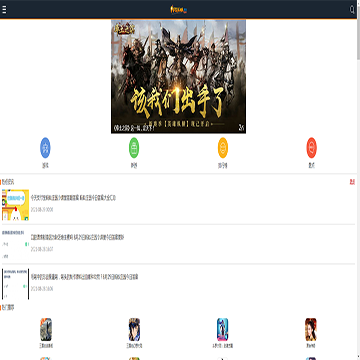This screenshot has height=360, width=360.
Task: Click the search magnifier icon
Action: click(352, 10)
